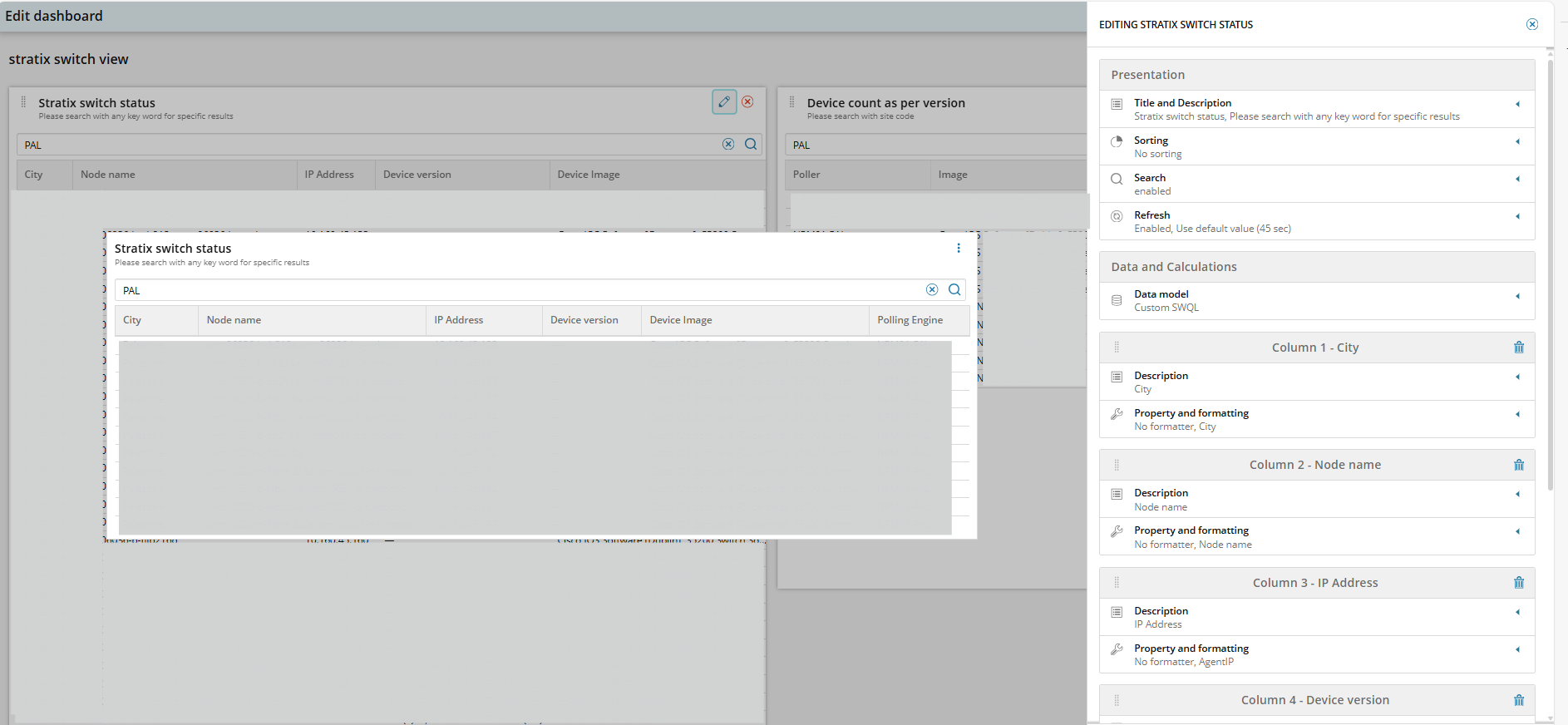Expand the Data model section
This screenshot has height=725, width=1568.
point(1517,296)
